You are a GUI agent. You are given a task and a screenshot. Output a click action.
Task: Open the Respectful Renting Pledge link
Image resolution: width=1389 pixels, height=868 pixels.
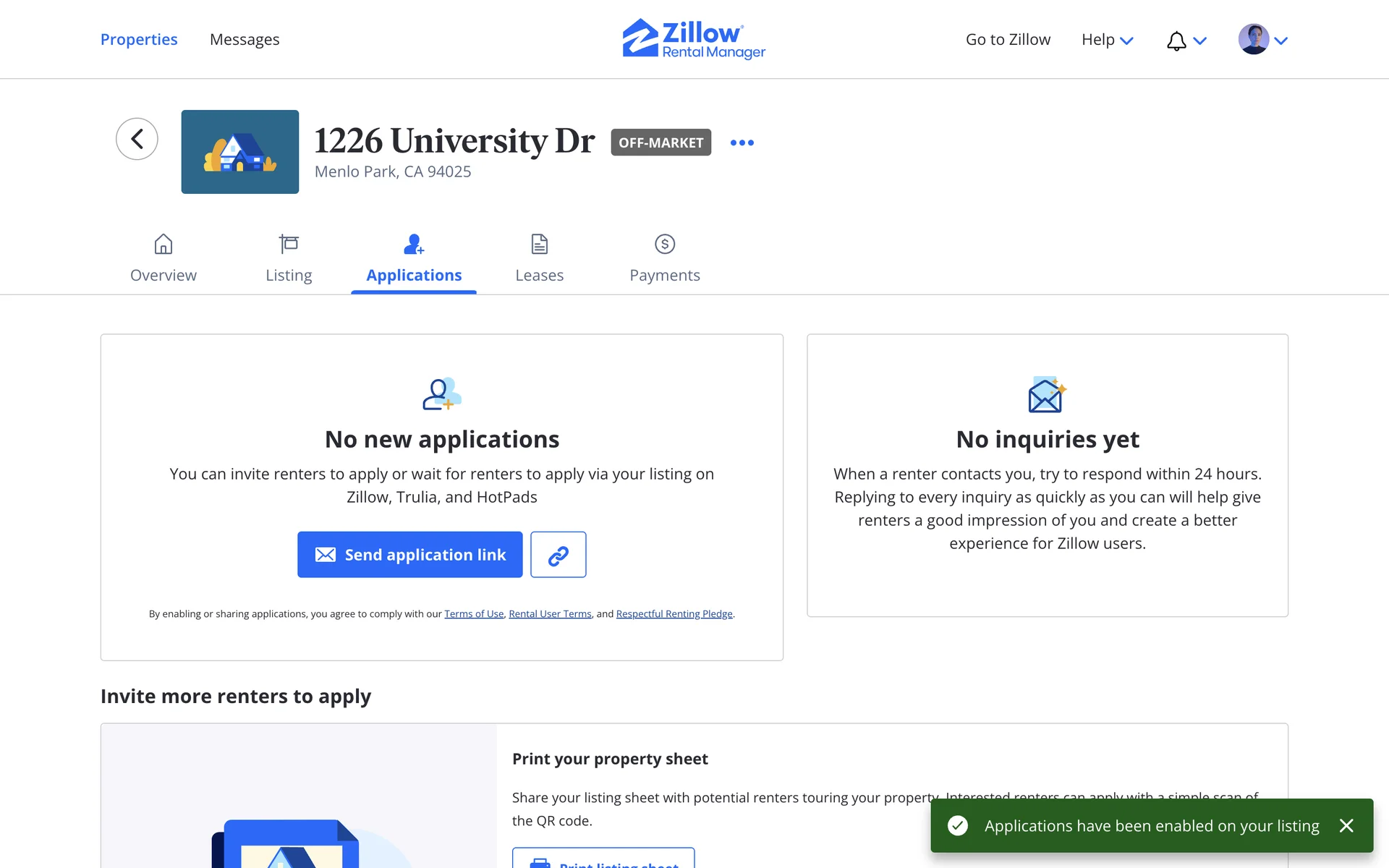click(674, 614)
